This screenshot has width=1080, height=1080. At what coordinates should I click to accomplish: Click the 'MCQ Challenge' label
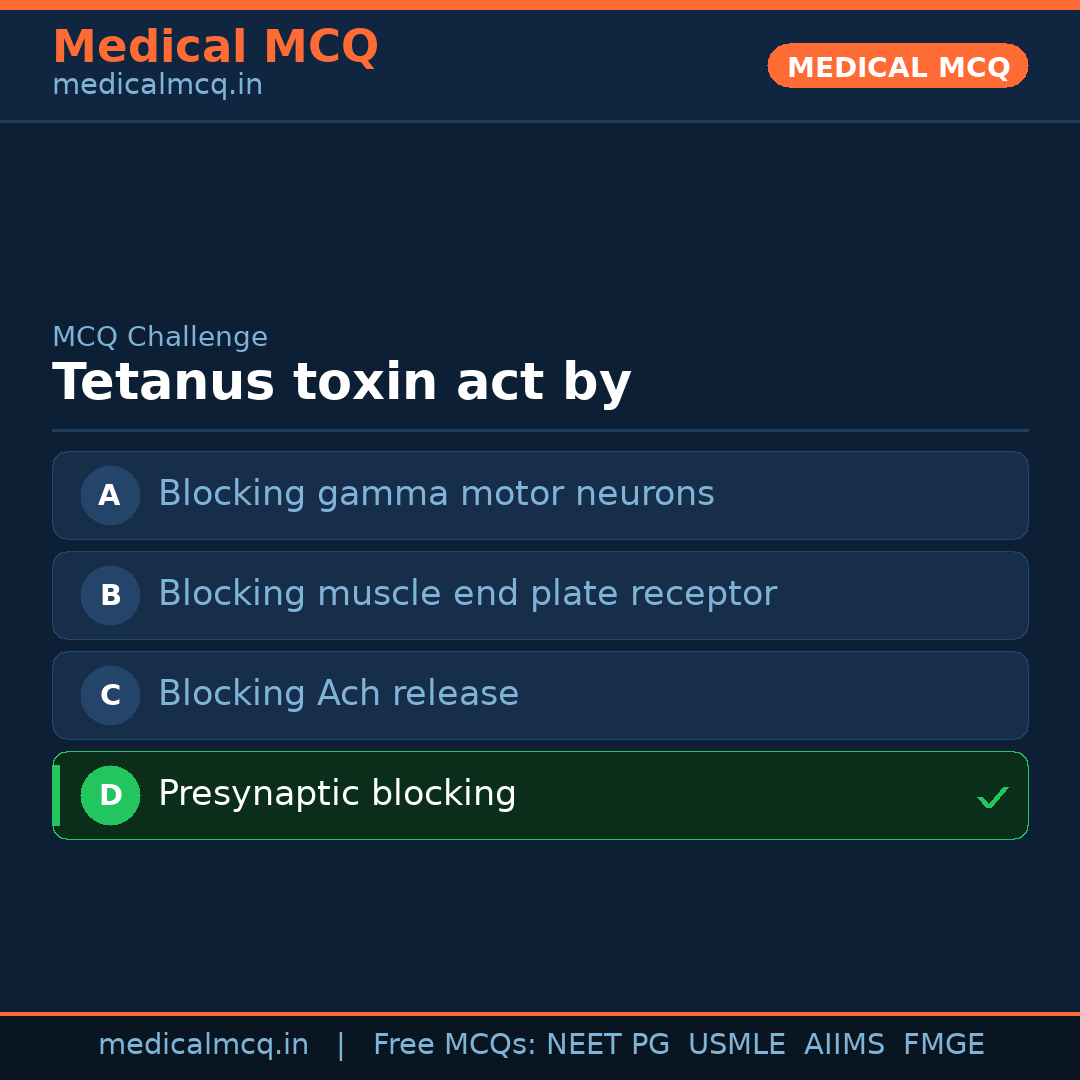click(160, 338)
